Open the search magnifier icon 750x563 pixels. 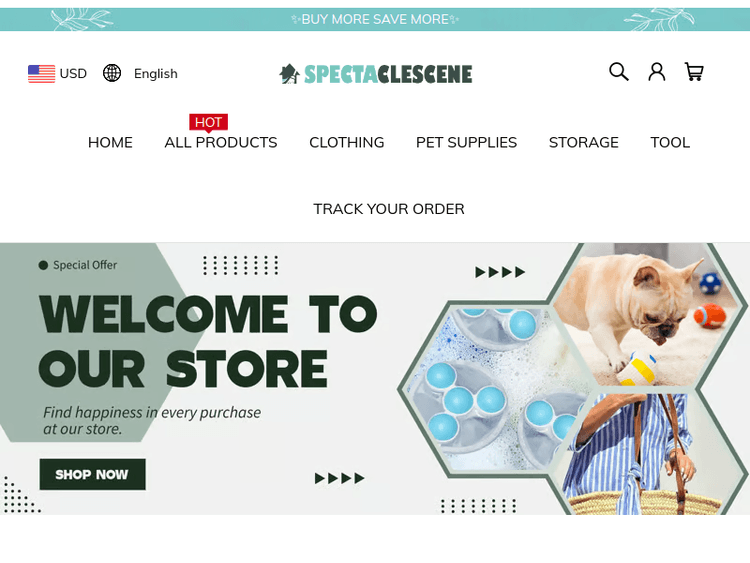[618, 72]
